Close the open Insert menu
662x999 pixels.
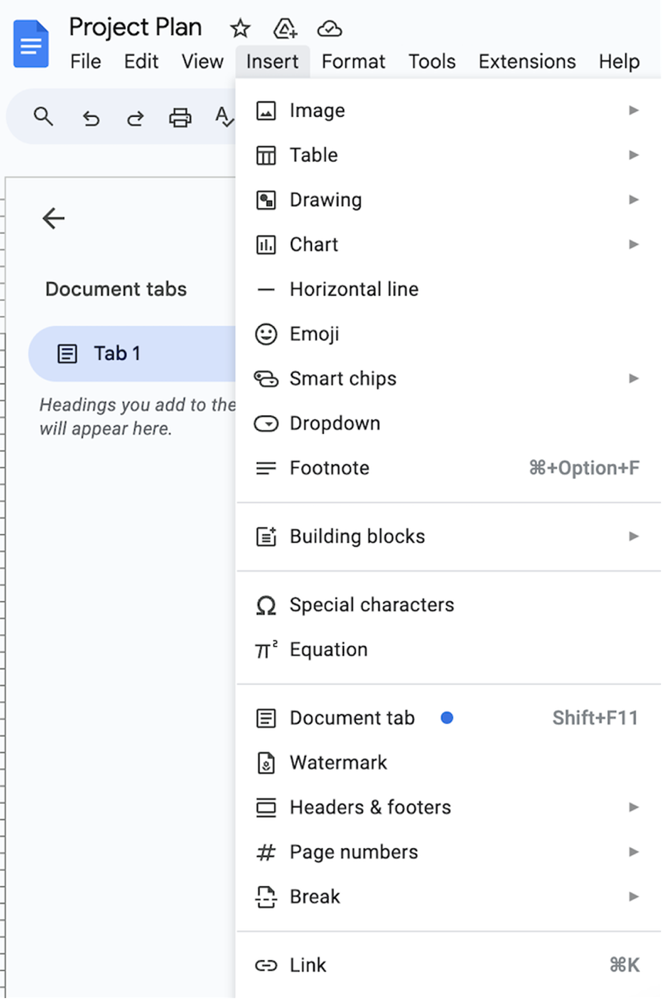[x=272, y=62]
